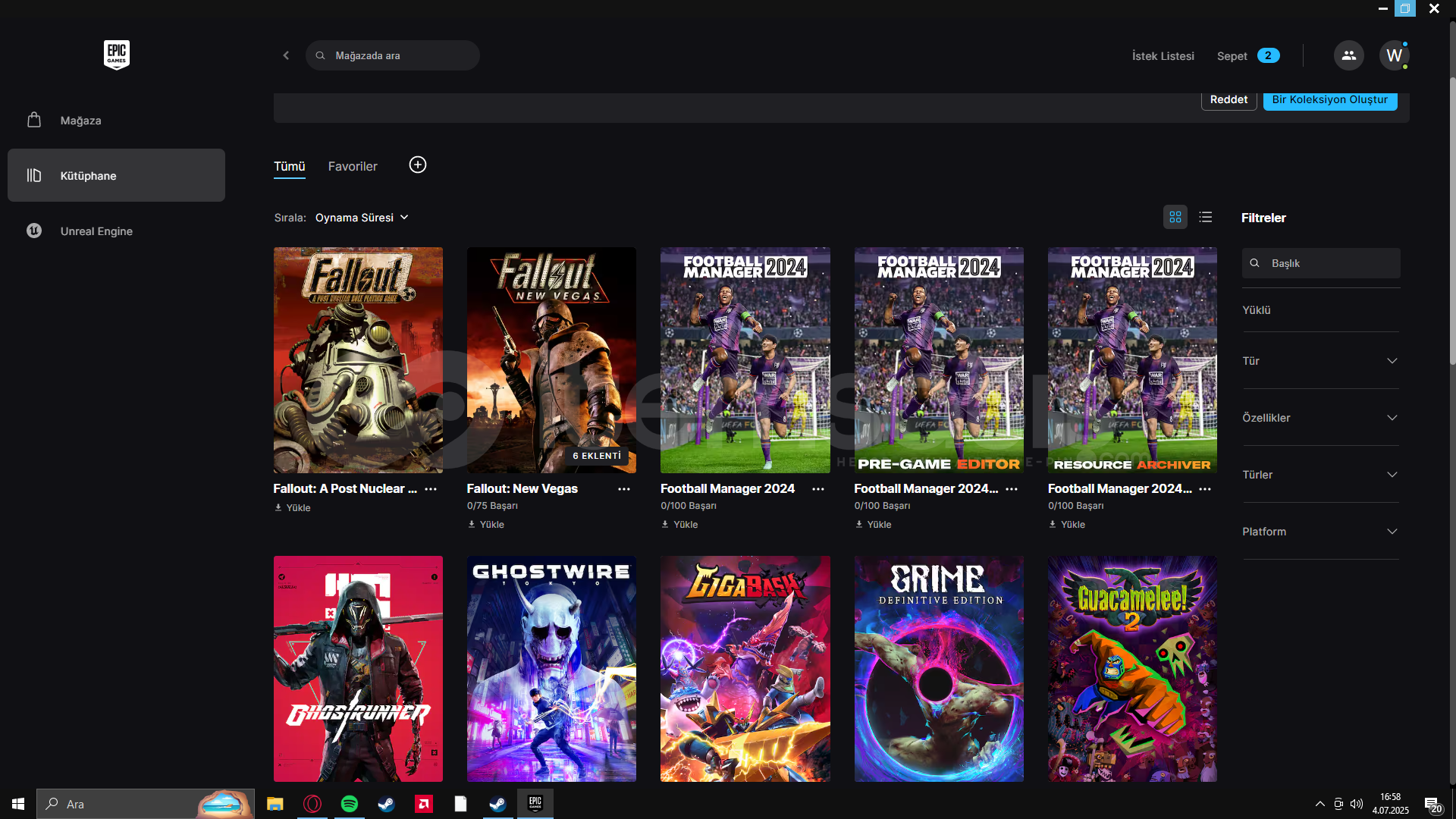Switch to grid view layout
This screenshot has width=1456, height=819.
click(x=1175, y=218)
